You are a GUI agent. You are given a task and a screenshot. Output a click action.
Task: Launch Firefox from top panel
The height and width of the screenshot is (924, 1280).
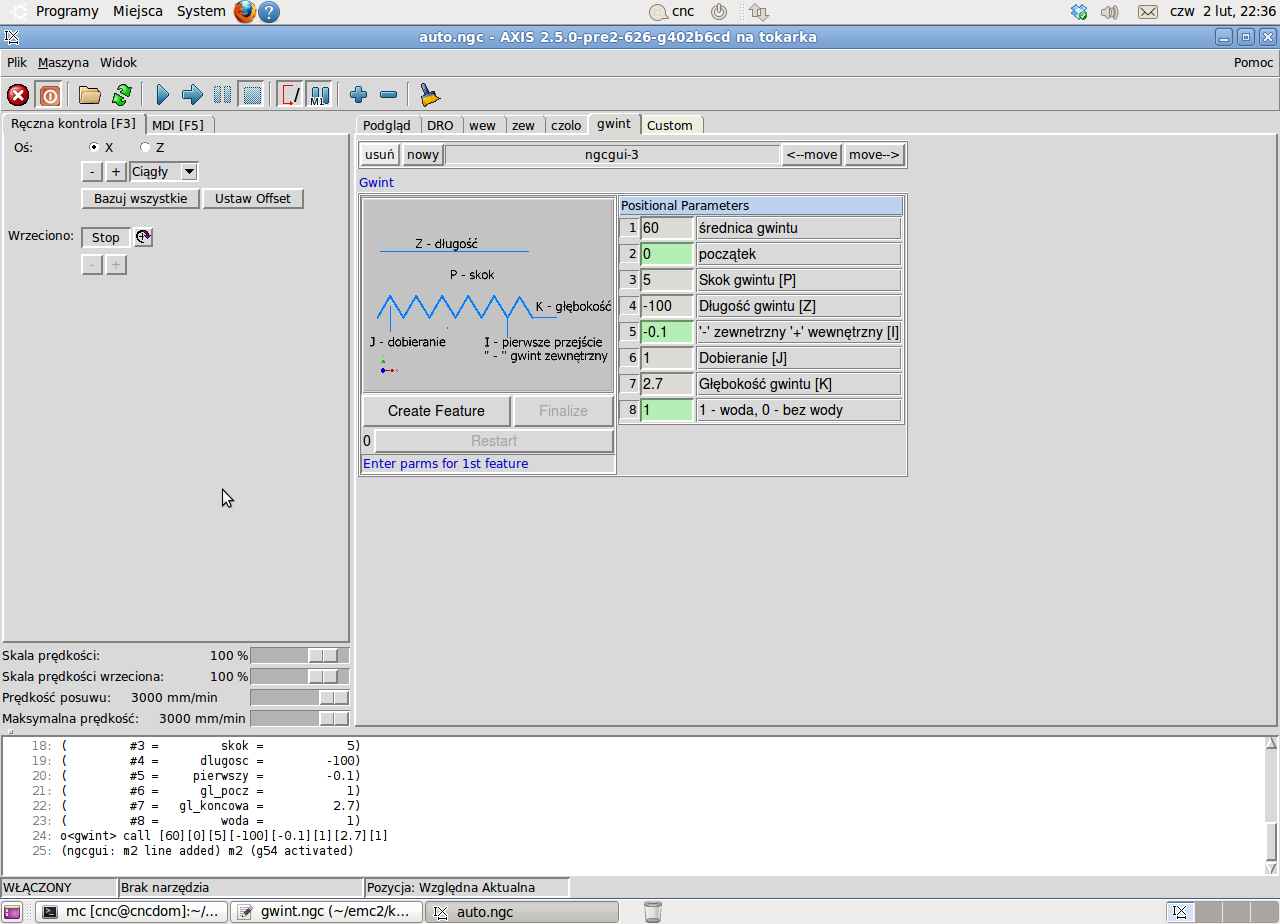pyautogui.click(x=245, y=12)
